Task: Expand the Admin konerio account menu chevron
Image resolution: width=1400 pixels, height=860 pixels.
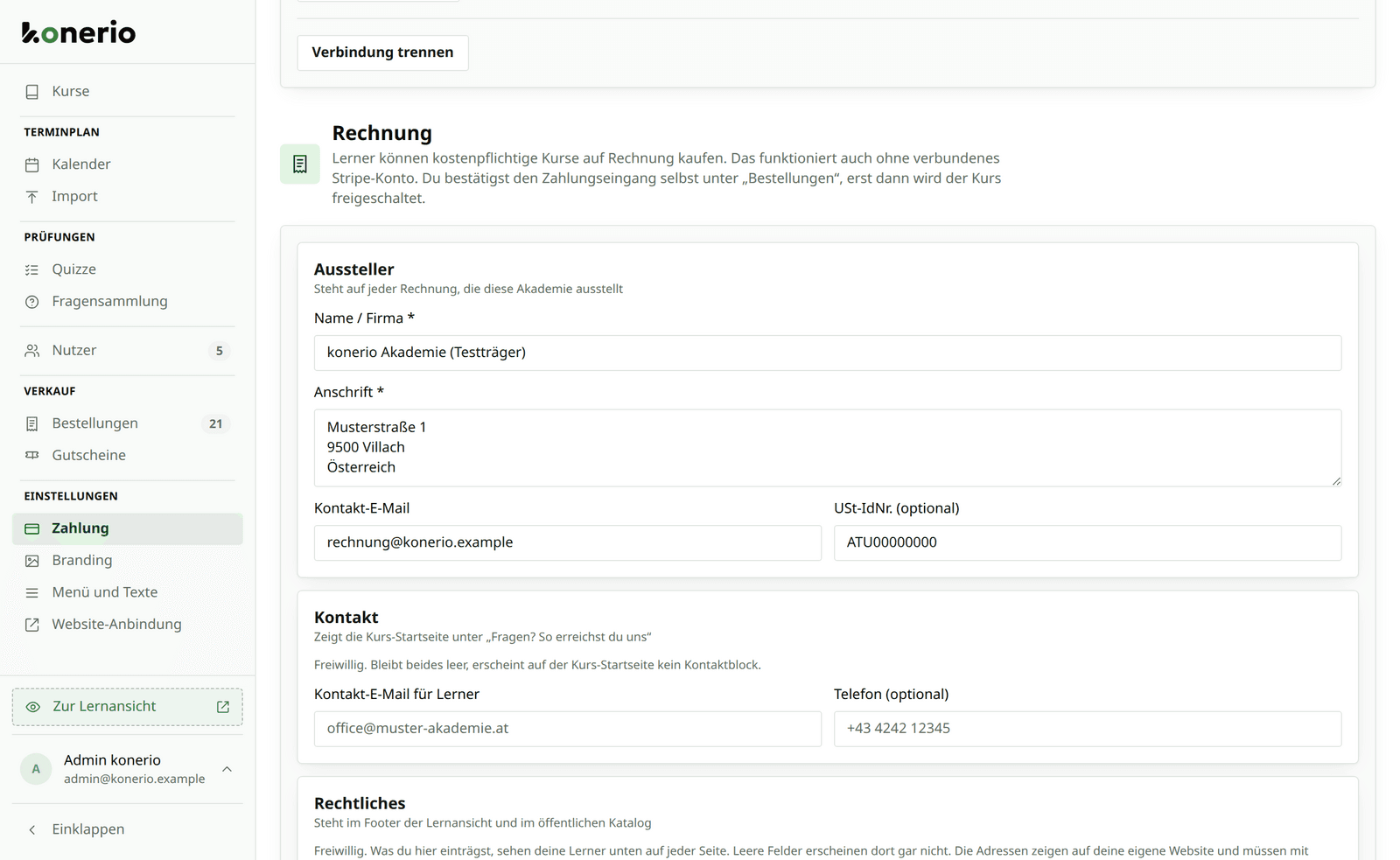Action: coord(227,769)
